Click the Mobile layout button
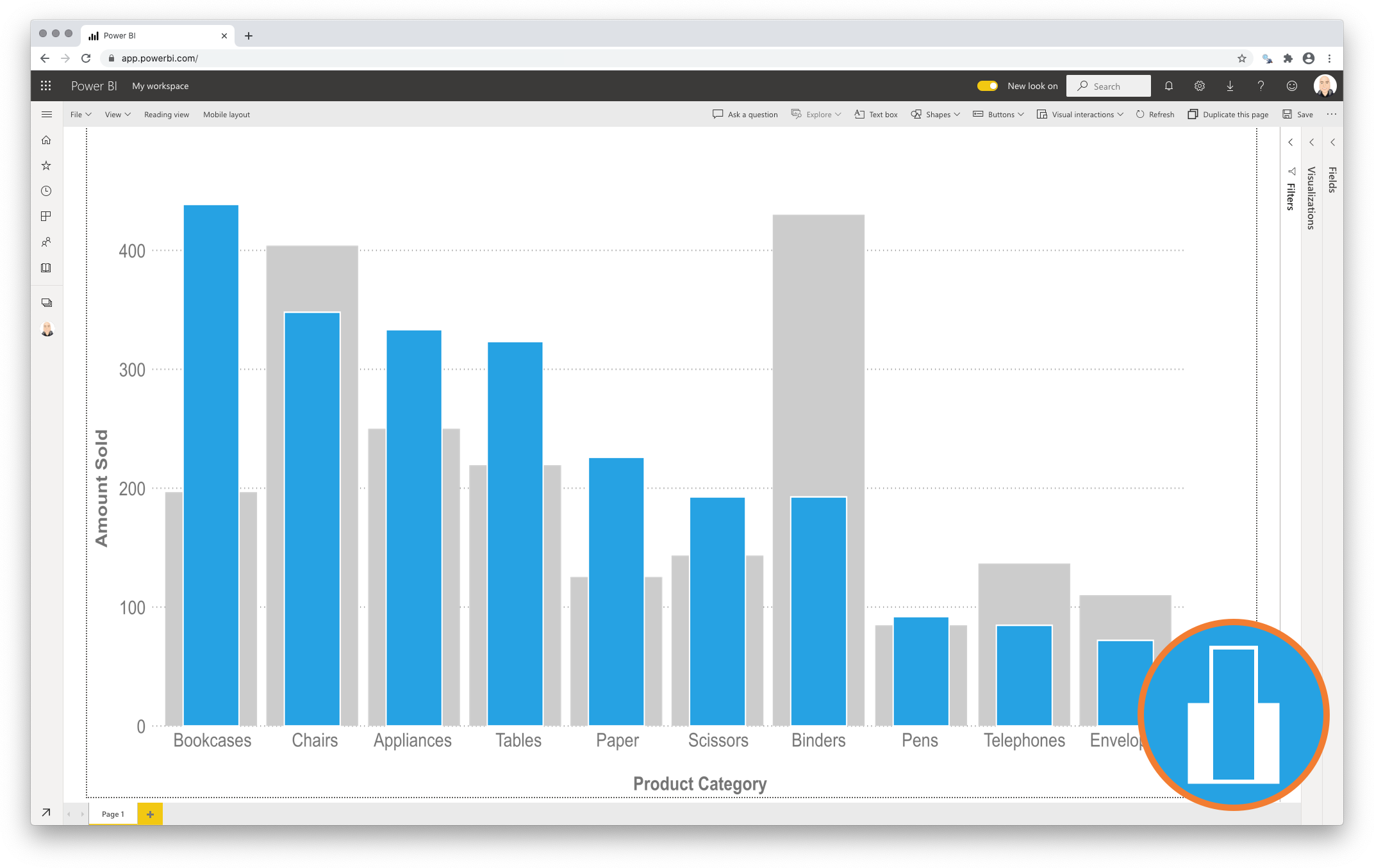 (225, 114)
